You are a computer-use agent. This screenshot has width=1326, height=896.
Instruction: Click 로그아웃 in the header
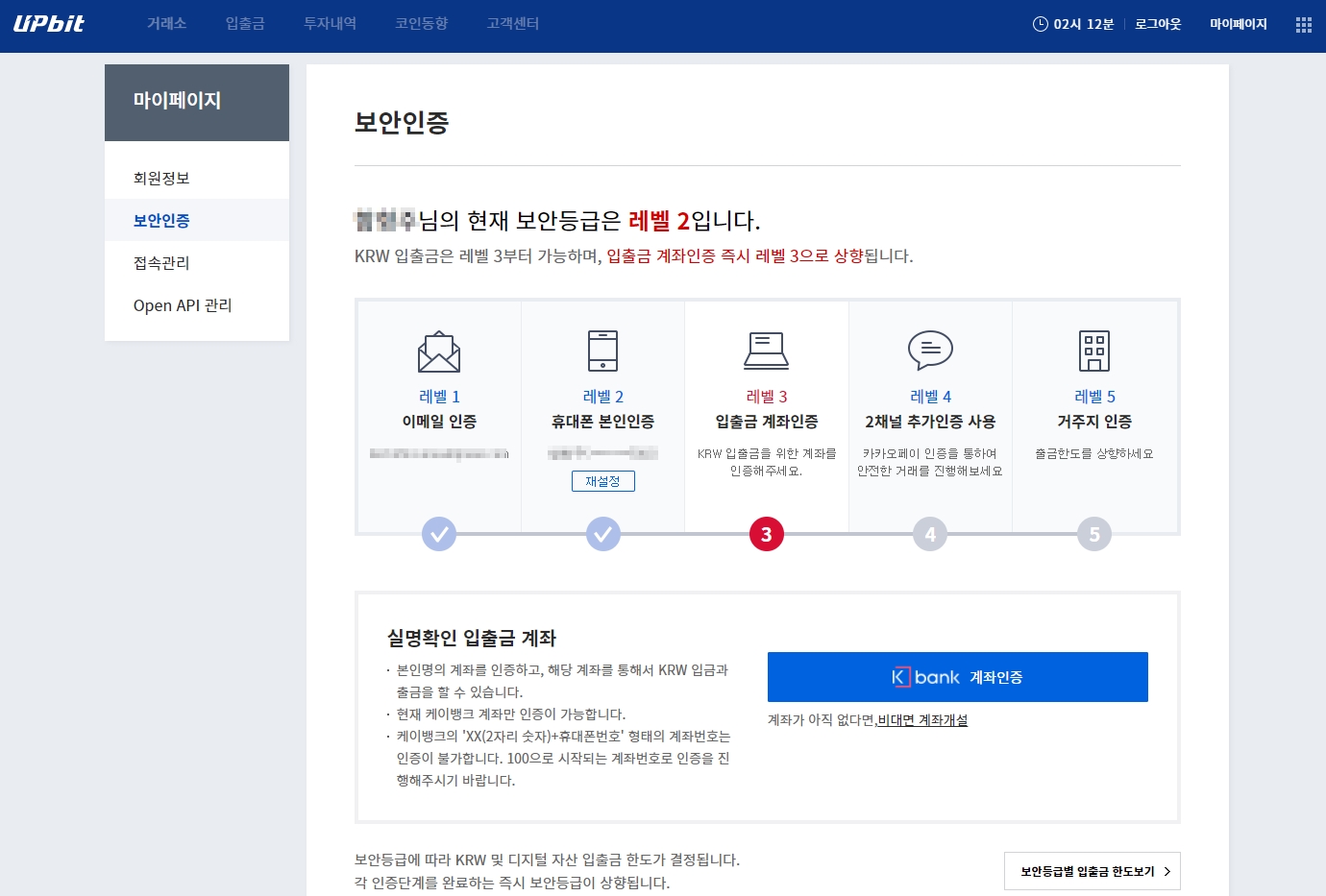pos(1158,24)
